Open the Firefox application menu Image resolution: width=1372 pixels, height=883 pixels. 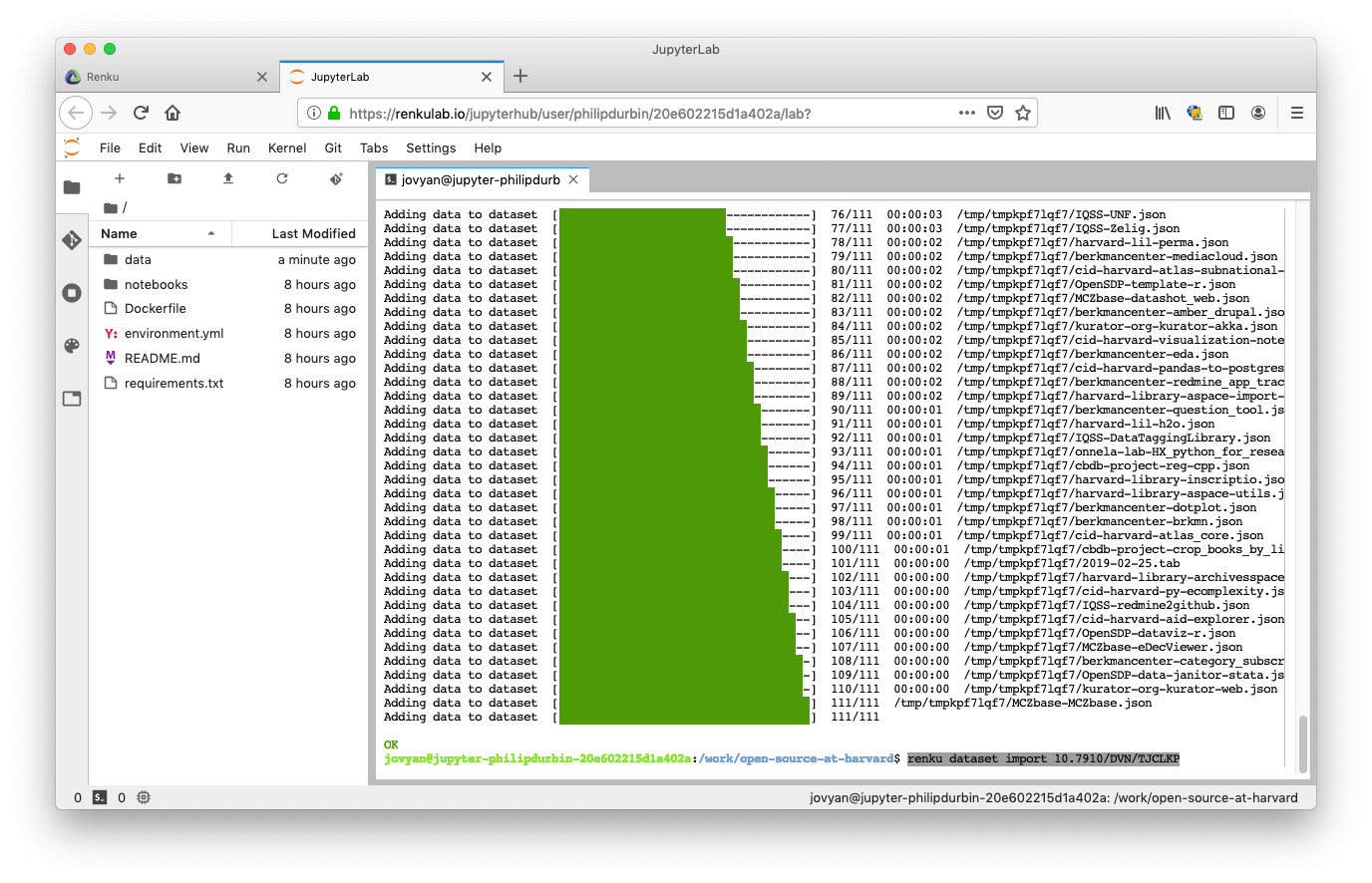point(1296,113)
